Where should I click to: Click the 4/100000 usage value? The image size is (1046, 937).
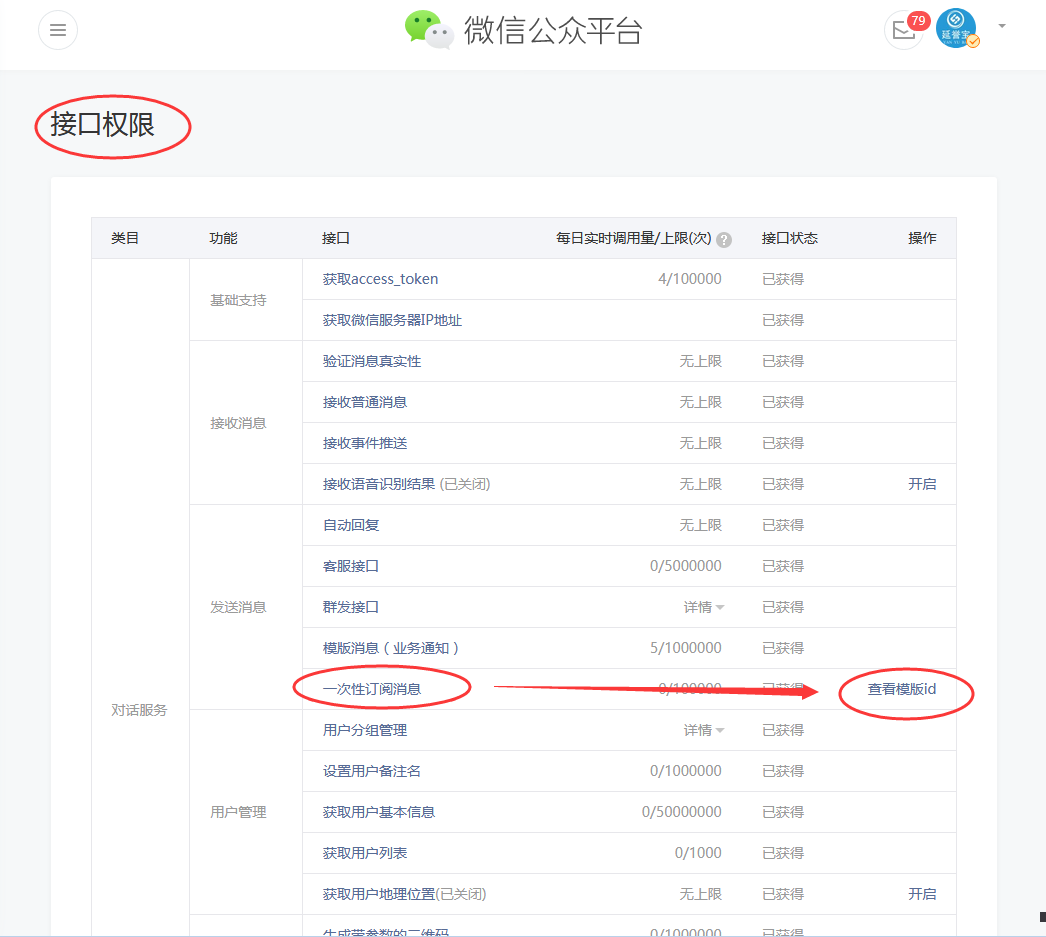(690, 279)
